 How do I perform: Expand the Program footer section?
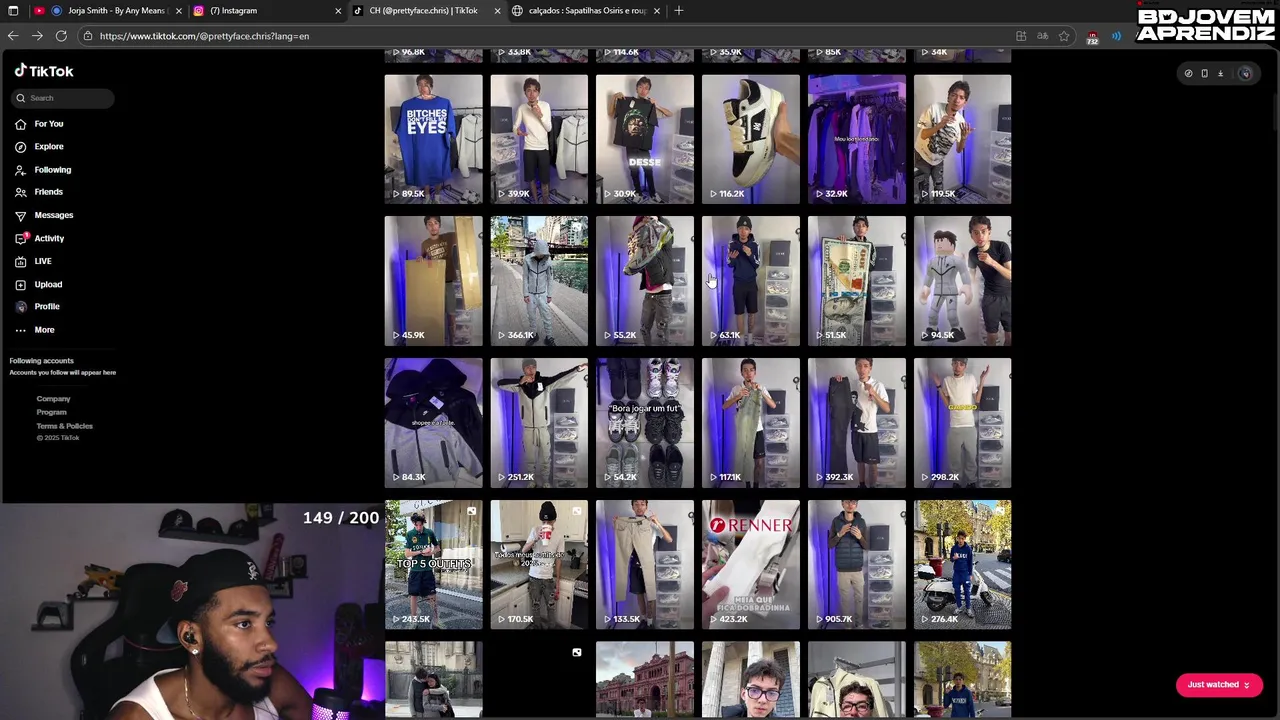click(x=51, y=412)
